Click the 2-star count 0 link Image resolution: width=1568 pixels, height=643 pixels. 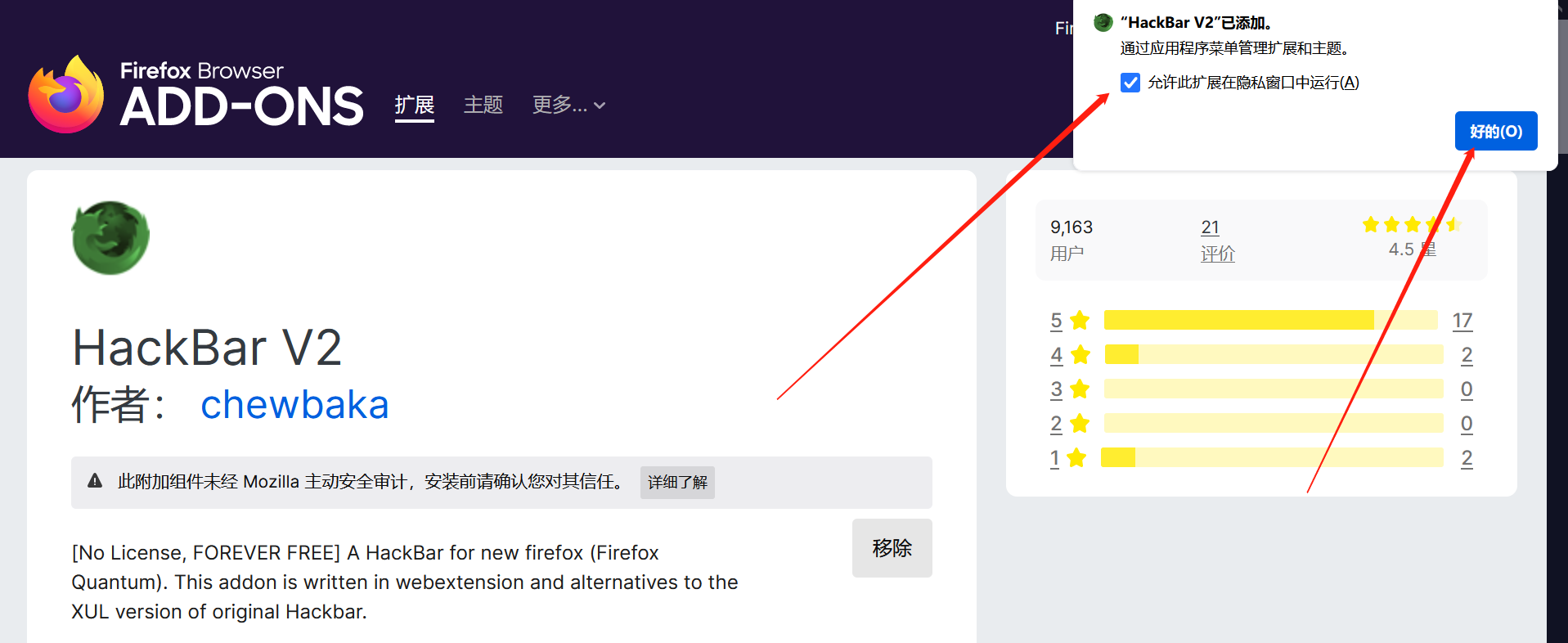pyautogui.click(x=1467, y=423)
